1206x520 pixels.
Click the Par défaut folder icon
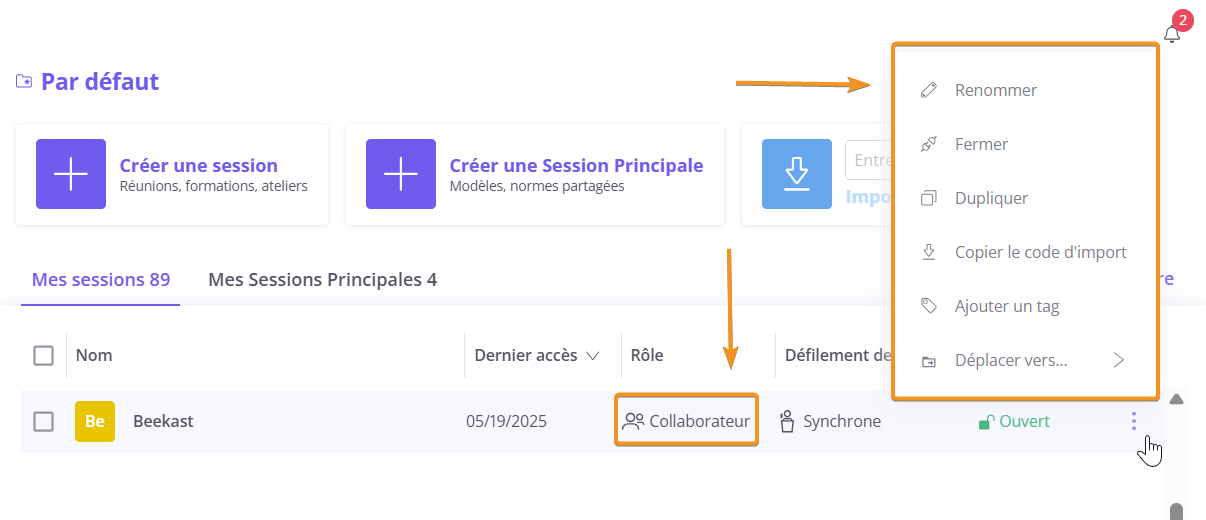coord(24,82)
